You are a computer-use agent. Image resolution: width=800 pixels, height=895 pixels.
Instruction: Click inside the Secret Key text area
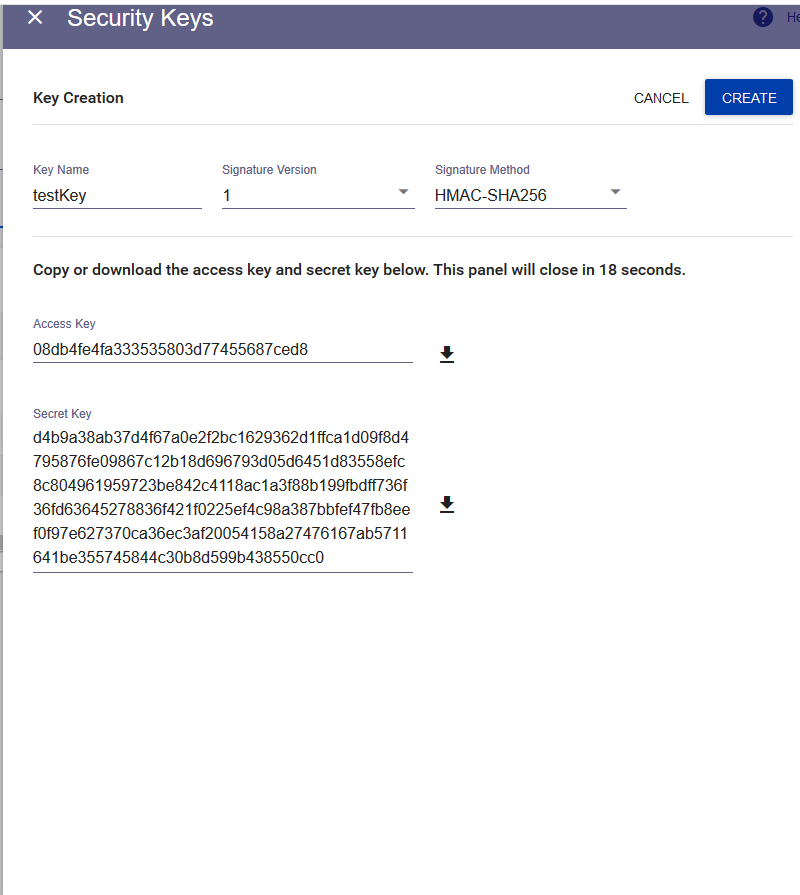(x=222, y=497)
